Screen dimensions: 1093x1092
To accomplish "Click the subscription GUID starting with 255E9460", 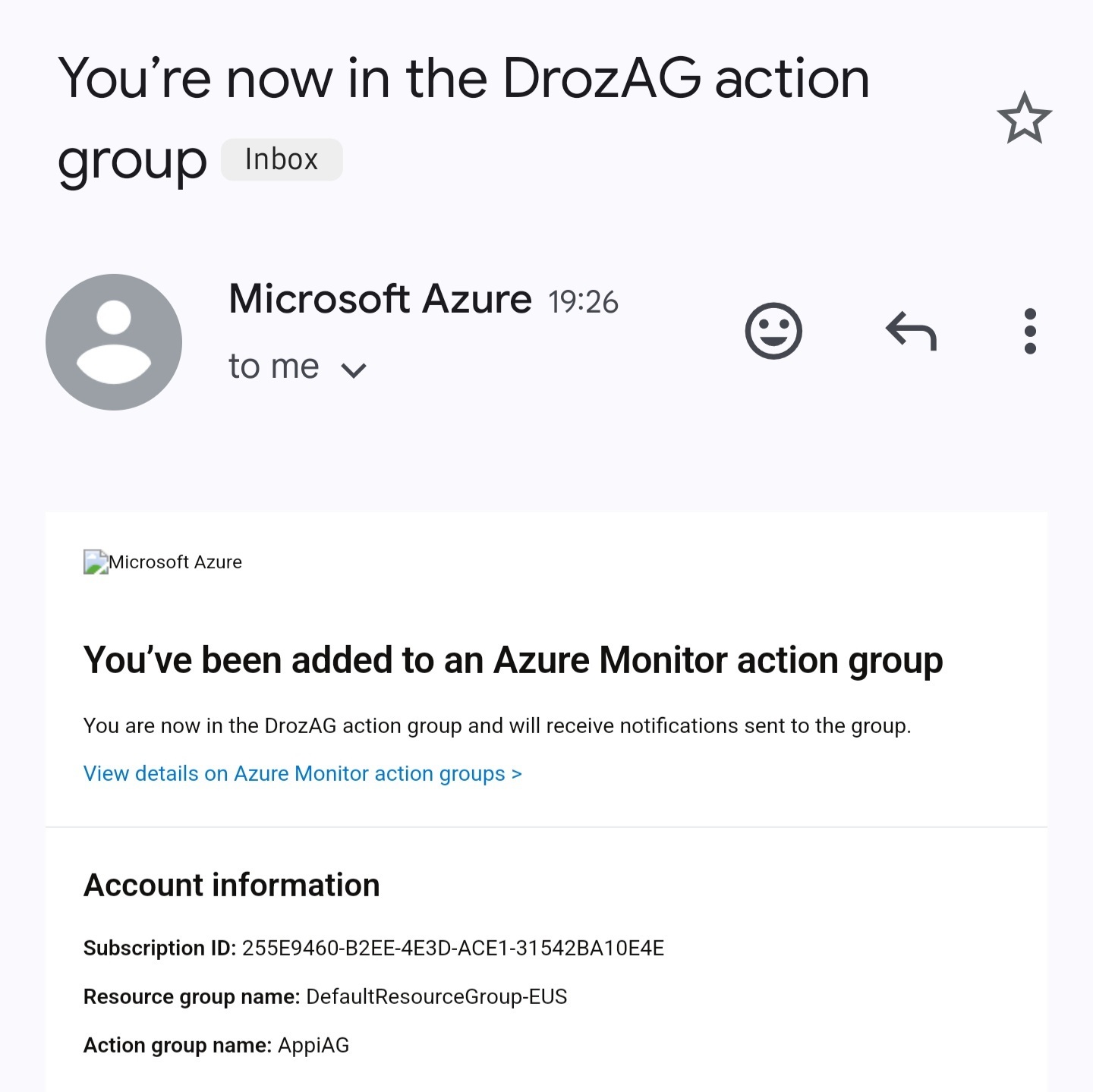I will click(453, 949).
